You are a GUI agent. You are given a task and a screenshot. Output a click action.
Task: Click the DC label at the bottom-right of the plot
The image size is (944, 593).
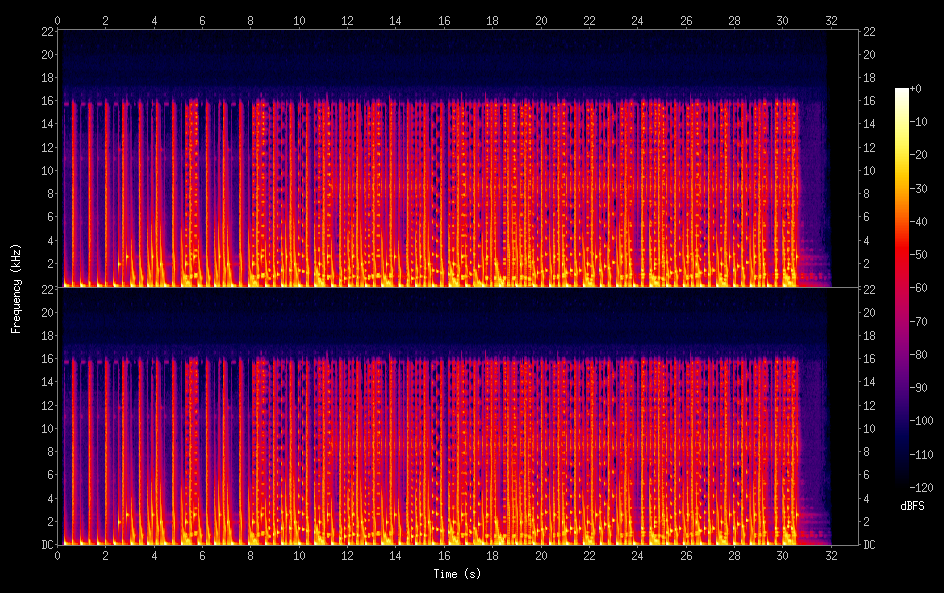[x=871, y=545]
